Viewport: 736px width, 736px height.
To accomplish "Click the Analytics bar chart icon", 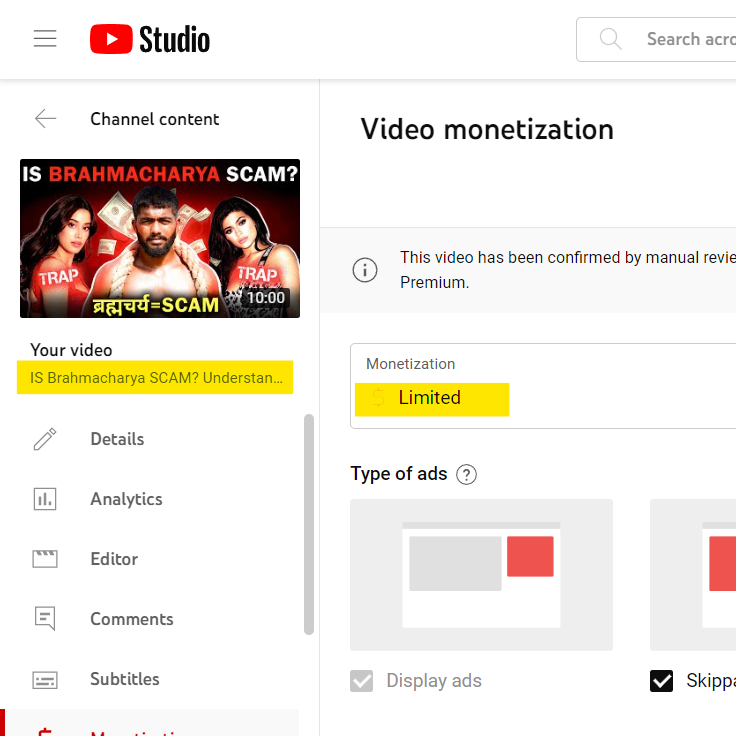I will 45,499.
